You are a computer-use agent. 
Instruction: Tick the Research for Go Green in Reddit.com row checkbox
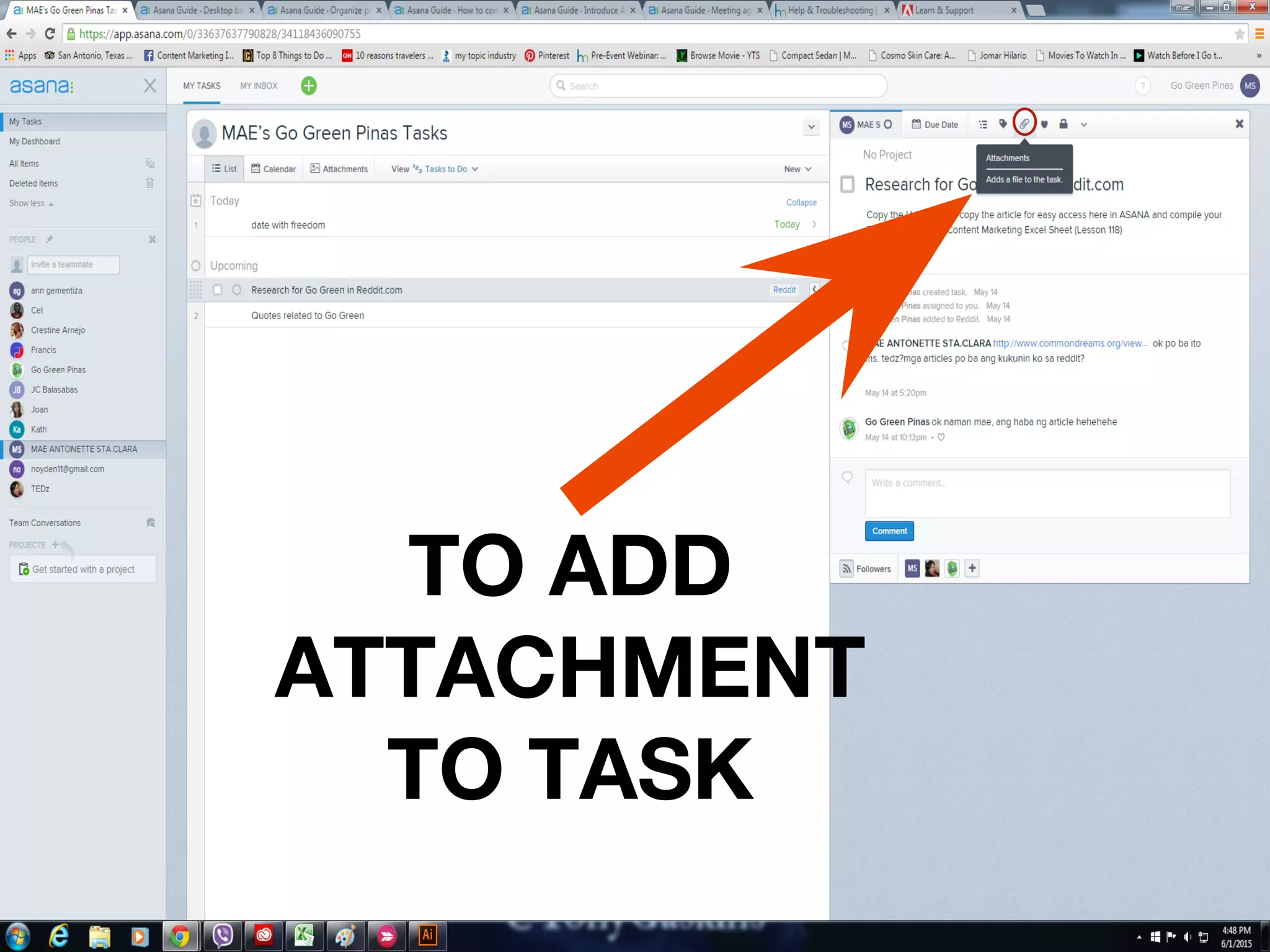coord(217,289)
